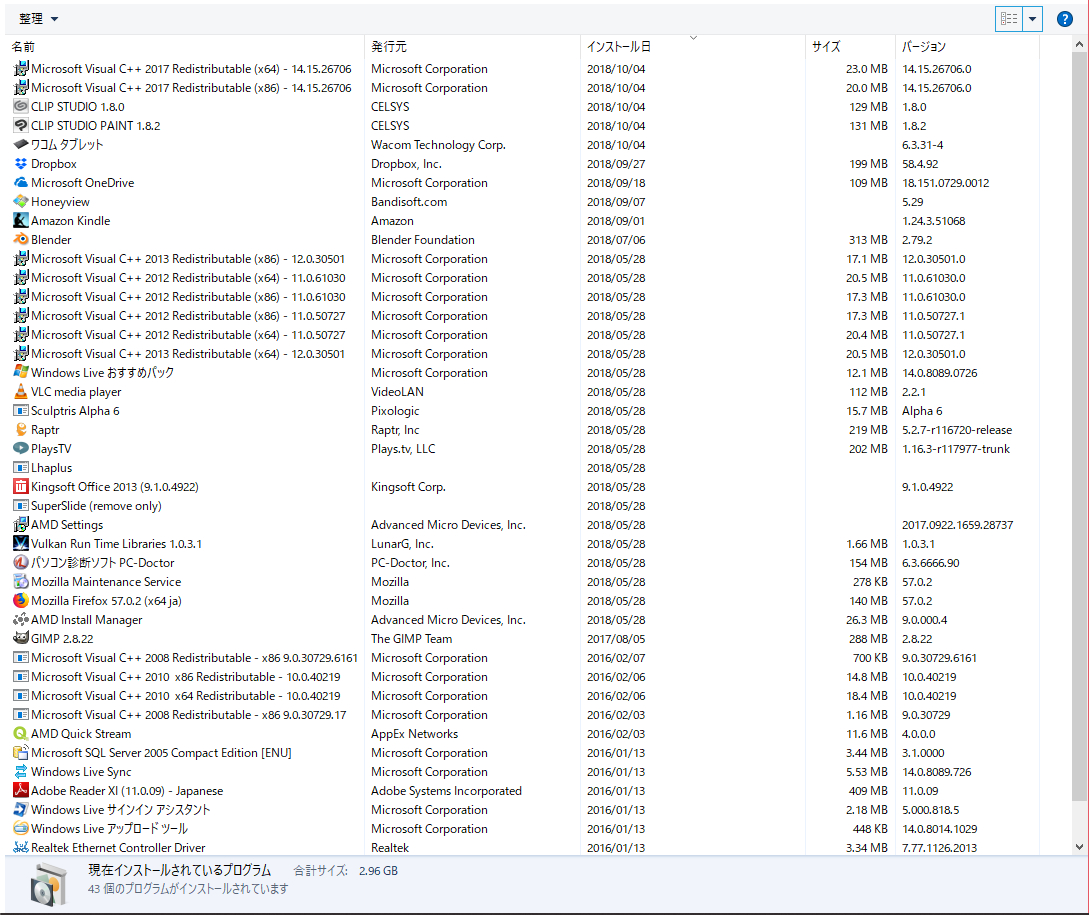Click the install date 2017/08/05
The width and height of the screenshot is (1089, 915).
point(616,638)
